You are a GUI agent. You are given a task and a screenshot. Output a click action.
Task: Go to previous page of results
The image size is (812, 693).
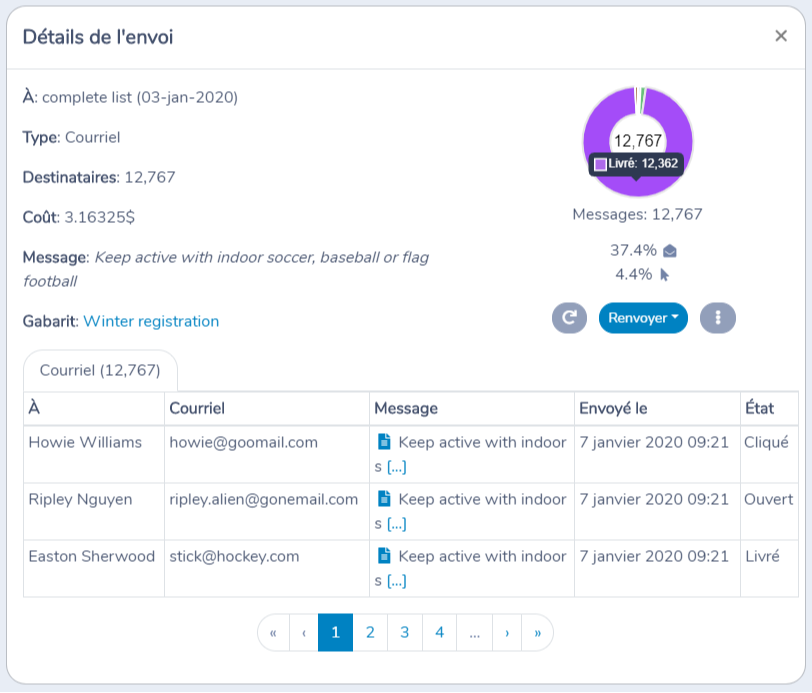pos(304,632)
